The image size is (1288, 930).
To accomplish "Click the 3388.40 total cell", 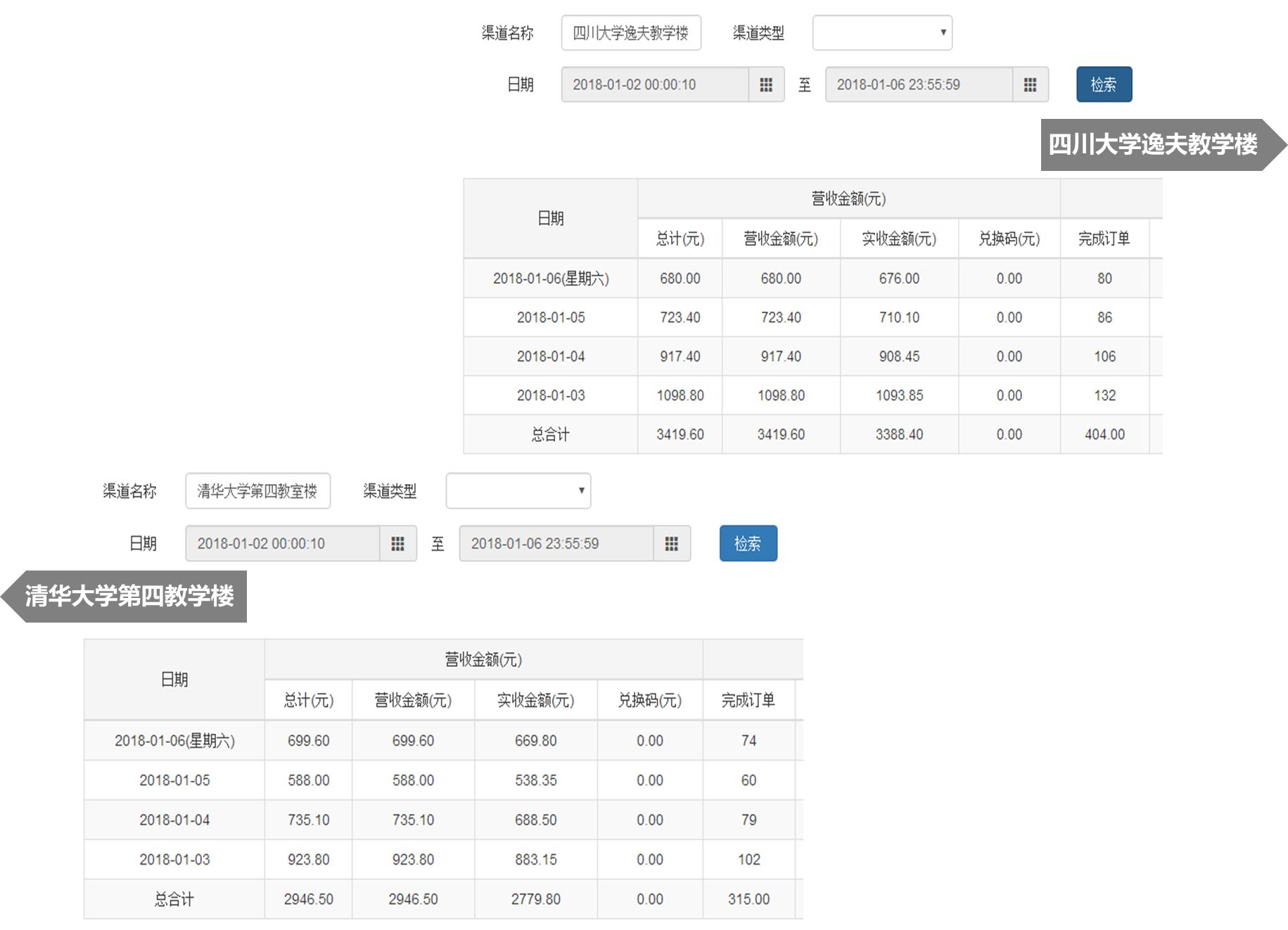I will point(899,435).
